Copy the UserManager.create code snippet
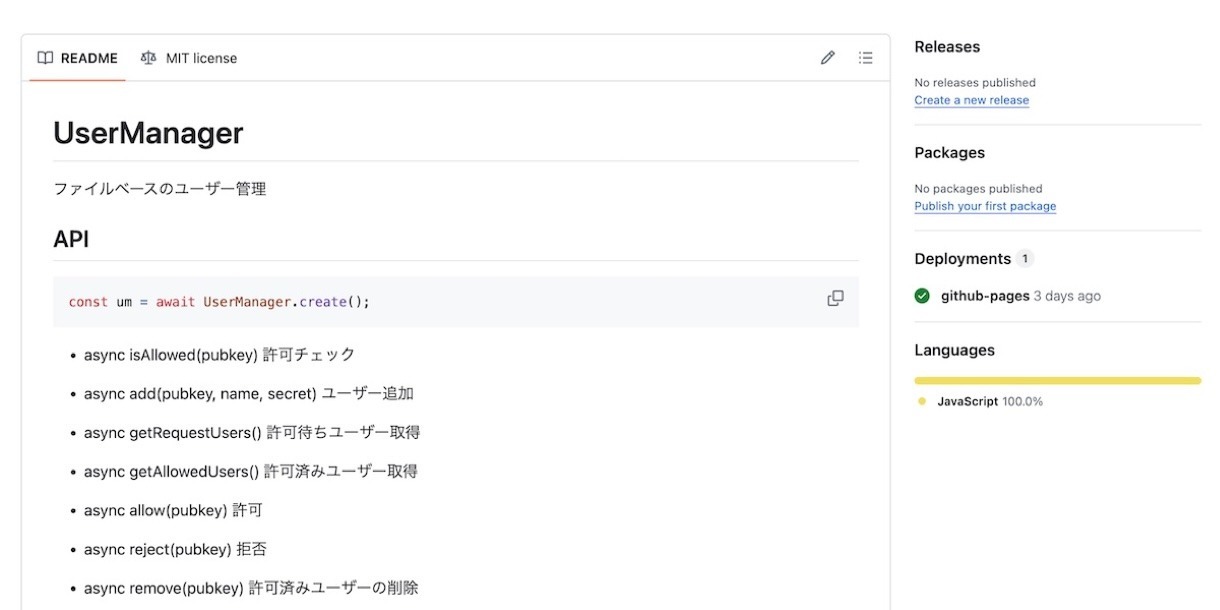The height and width of the screenshot is (610, 1220). (835, 299)
